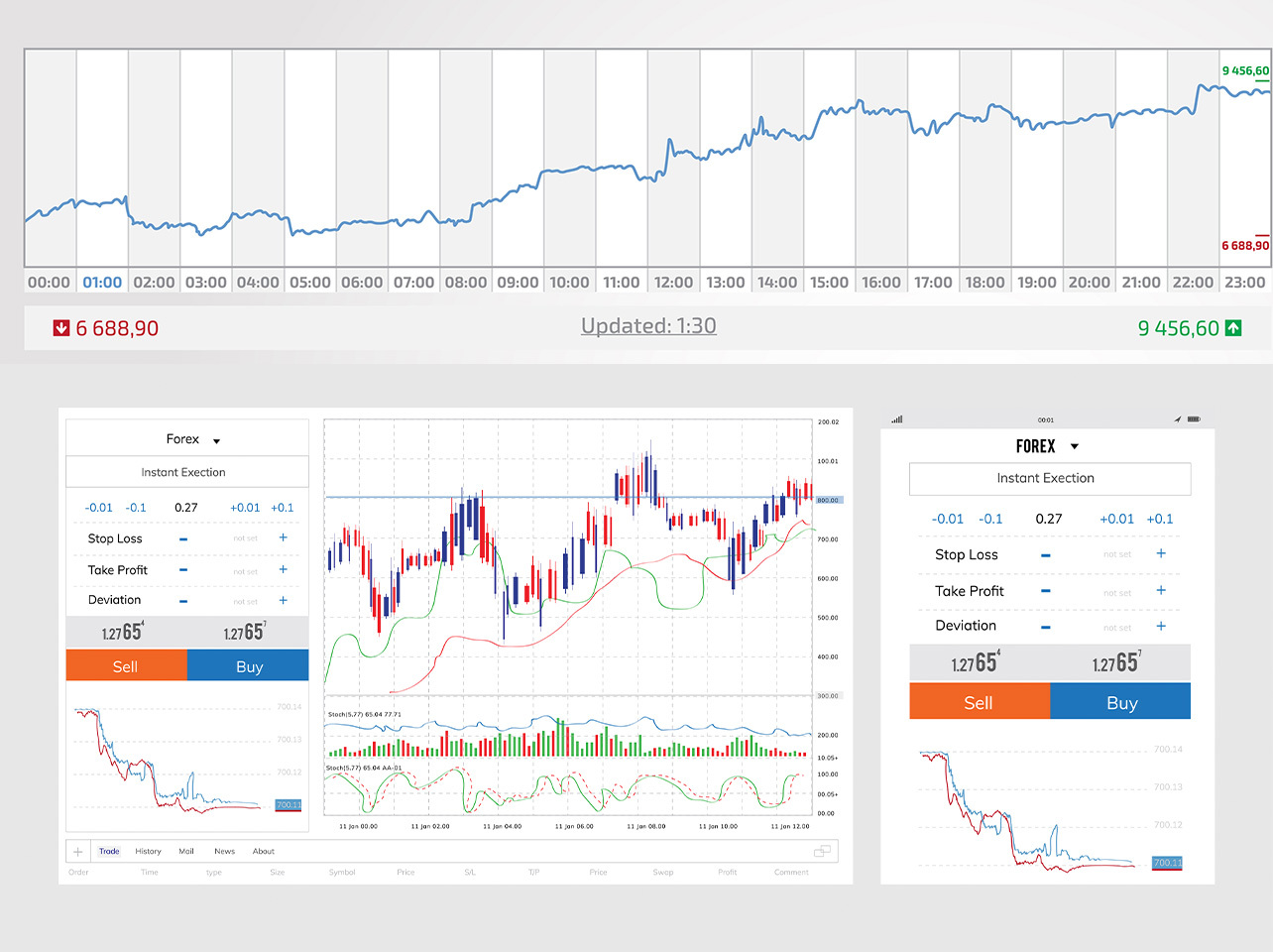
Task: Click the minus icon for Stop Loss on mobile
Action: point(1045,555)
